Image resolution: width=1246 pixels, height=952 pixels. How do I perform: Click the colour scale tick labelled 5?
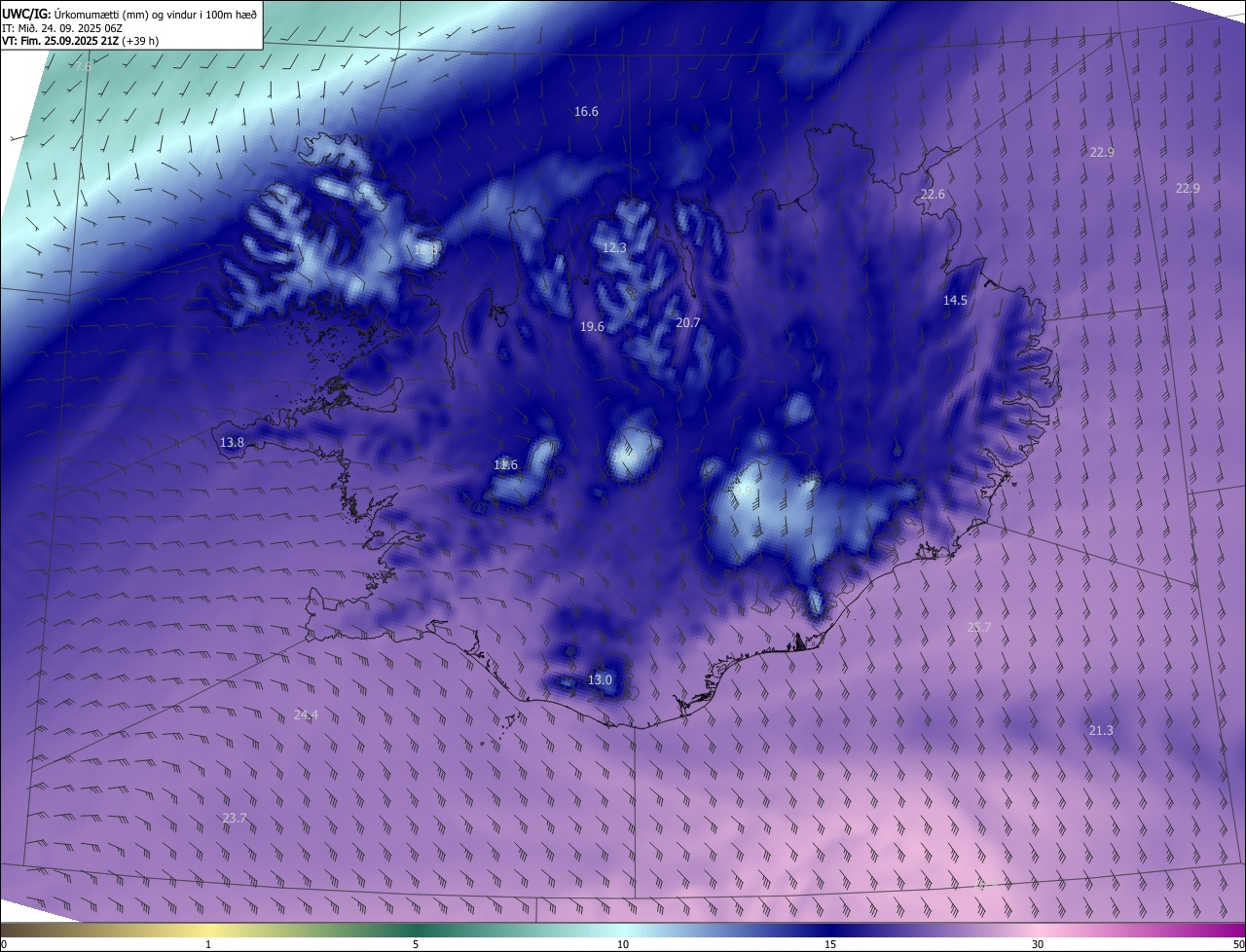[416, 944]
